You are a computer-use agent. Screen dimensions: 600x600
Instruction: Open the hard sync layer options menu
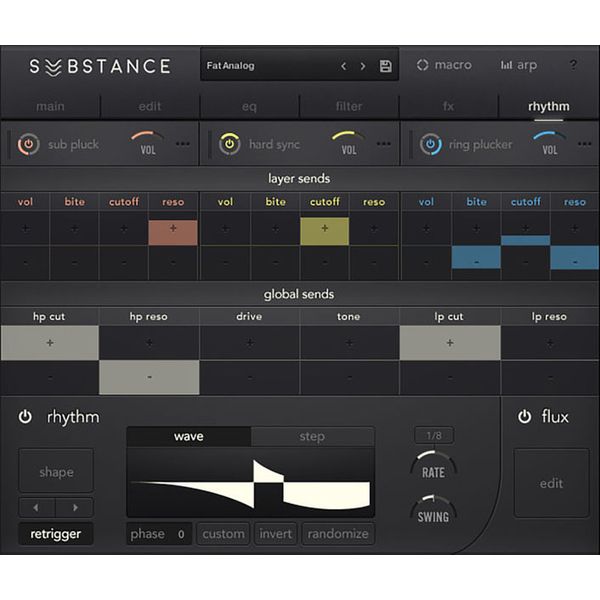[383, 144]
